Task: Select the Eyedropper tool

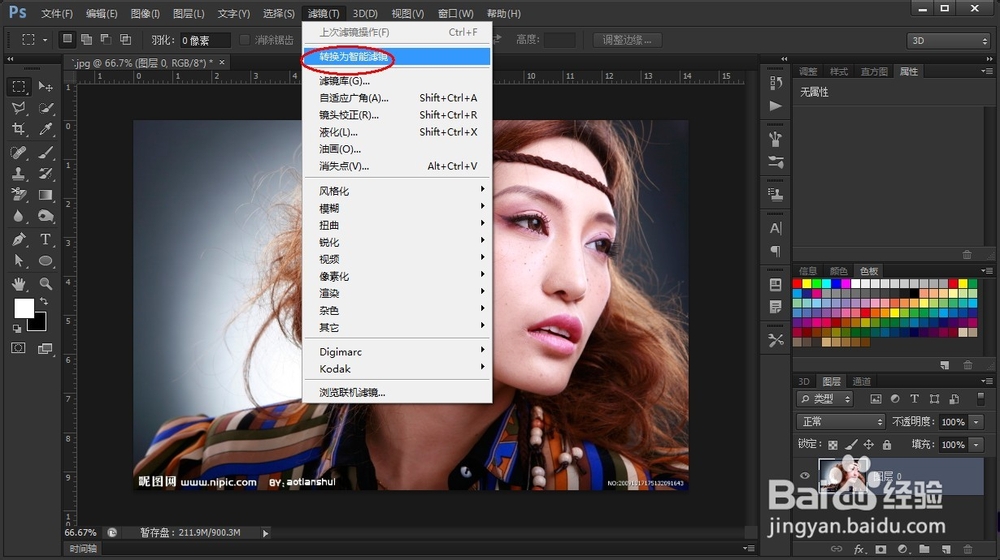Action: pos(46,130)
